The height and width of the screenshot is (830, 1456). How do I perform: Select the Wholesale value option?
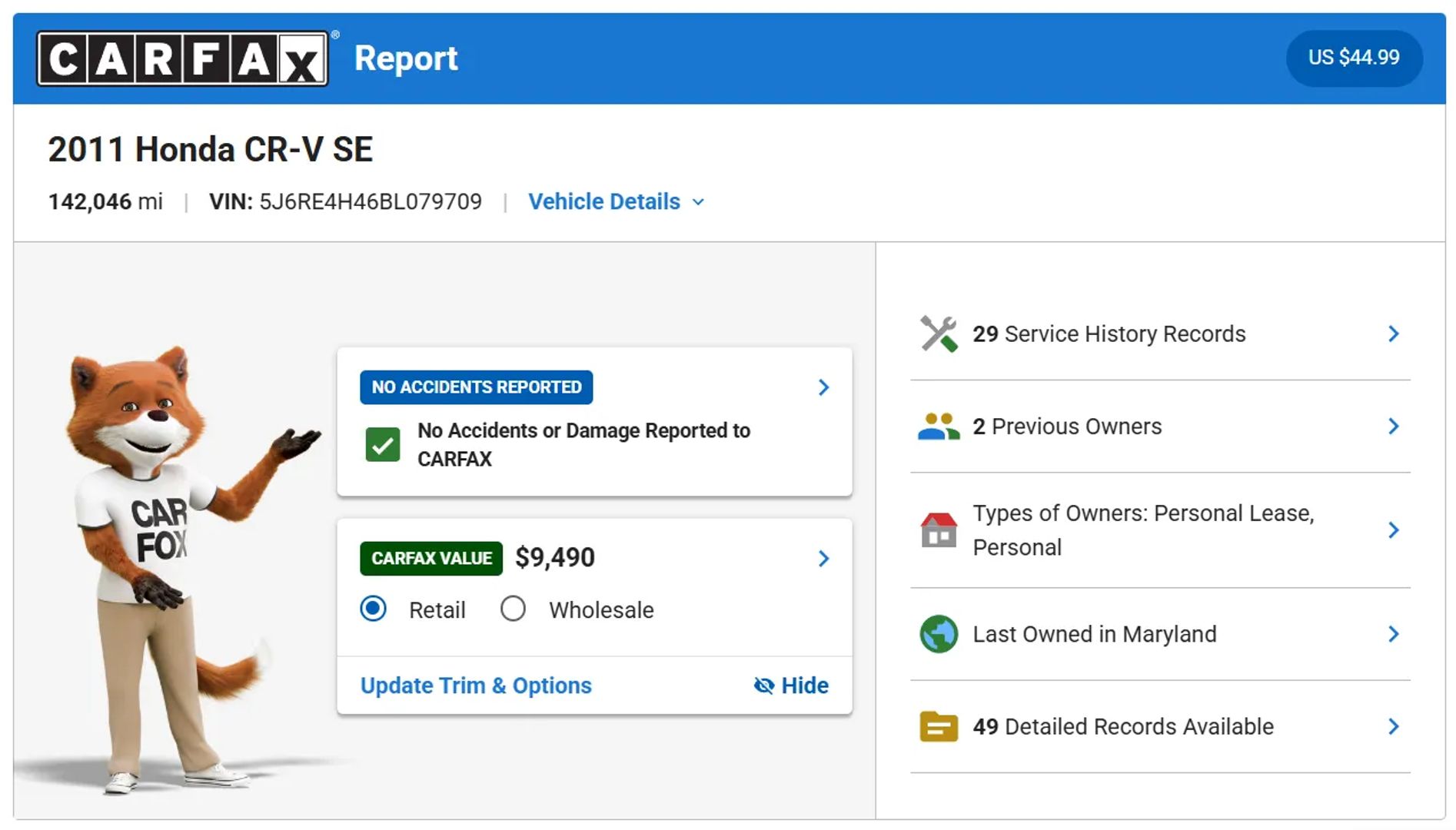click(x=513, y=609)
